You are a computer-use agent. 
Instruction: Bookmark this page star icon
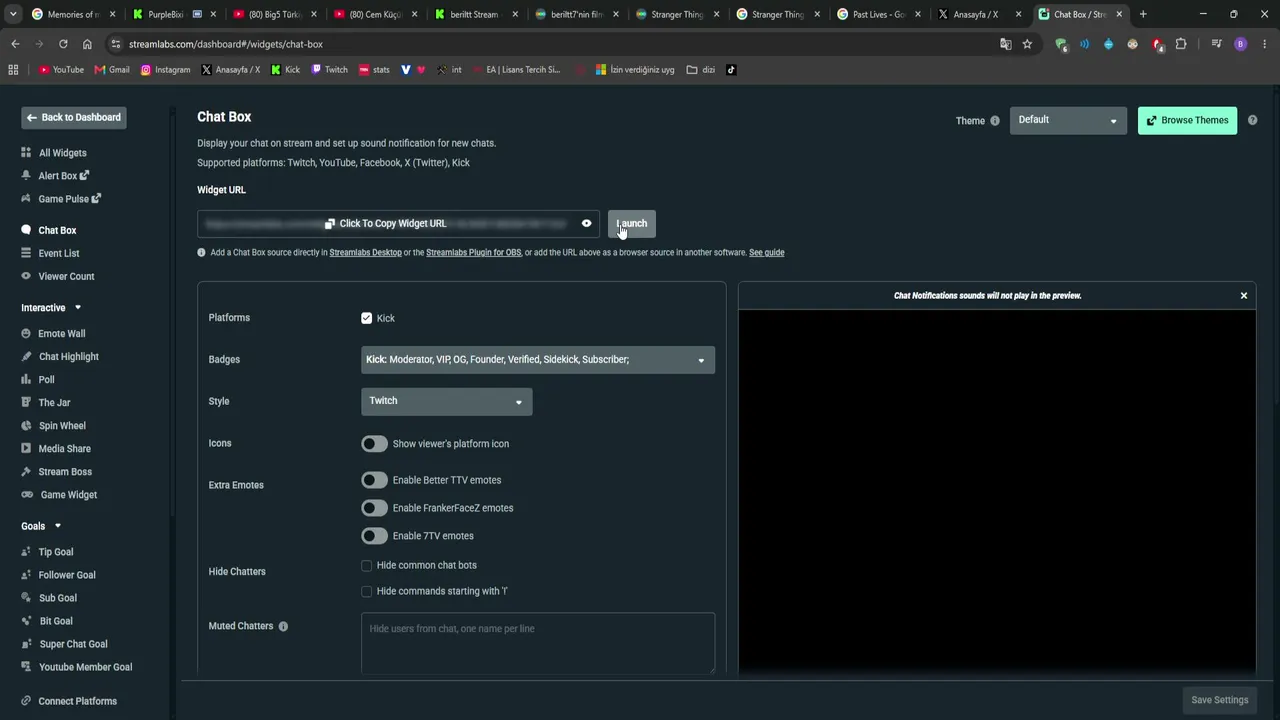tap(1027, 44)
